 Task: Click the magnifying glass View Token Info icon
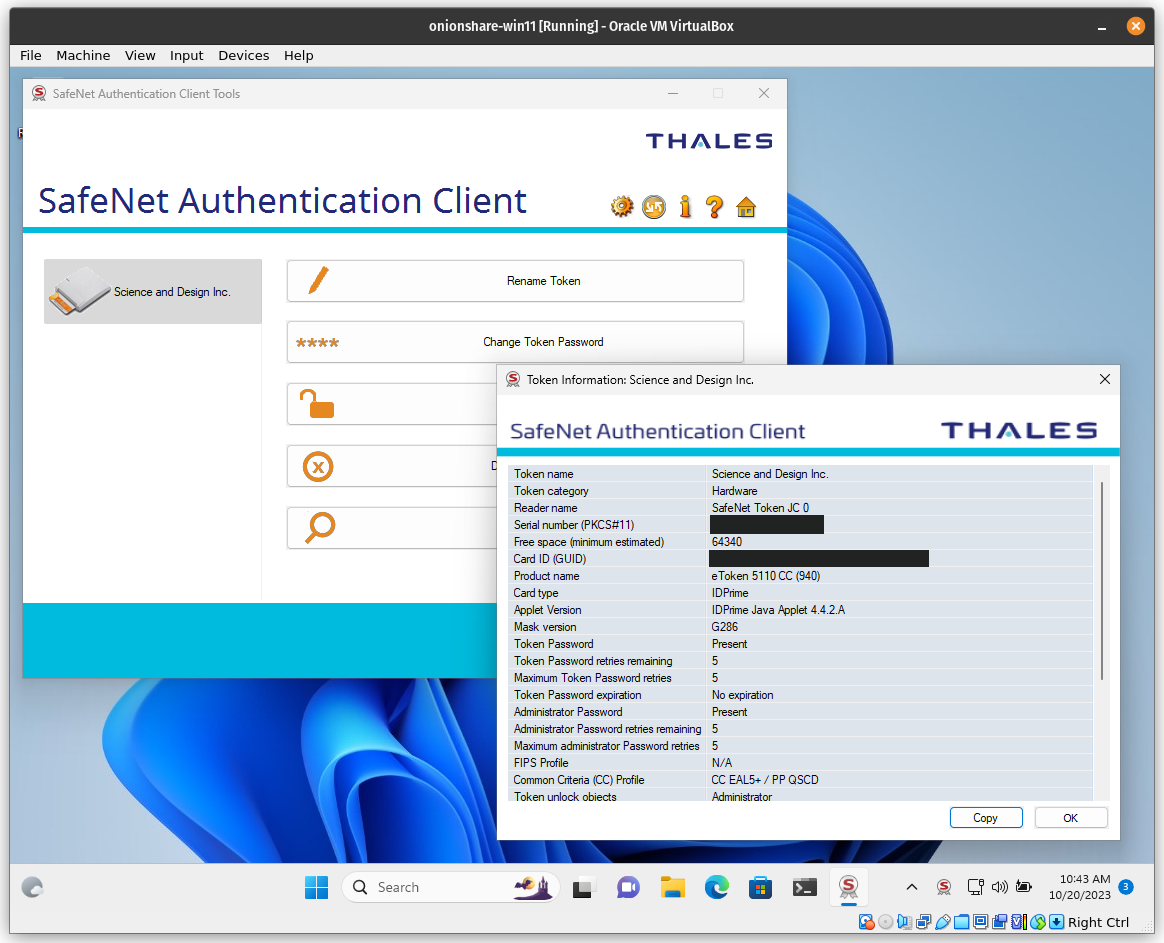tap(320, 528)
